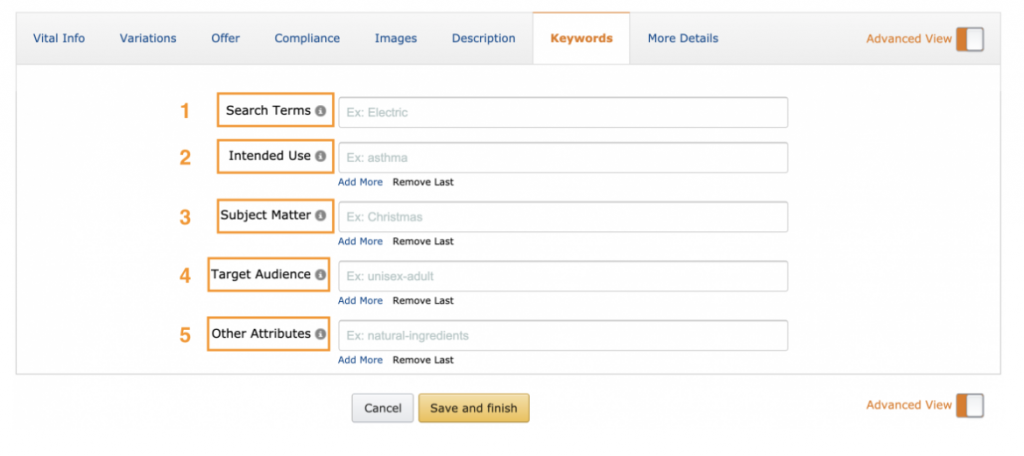Click Add More under Intended Use

click(x=360, y=182)
